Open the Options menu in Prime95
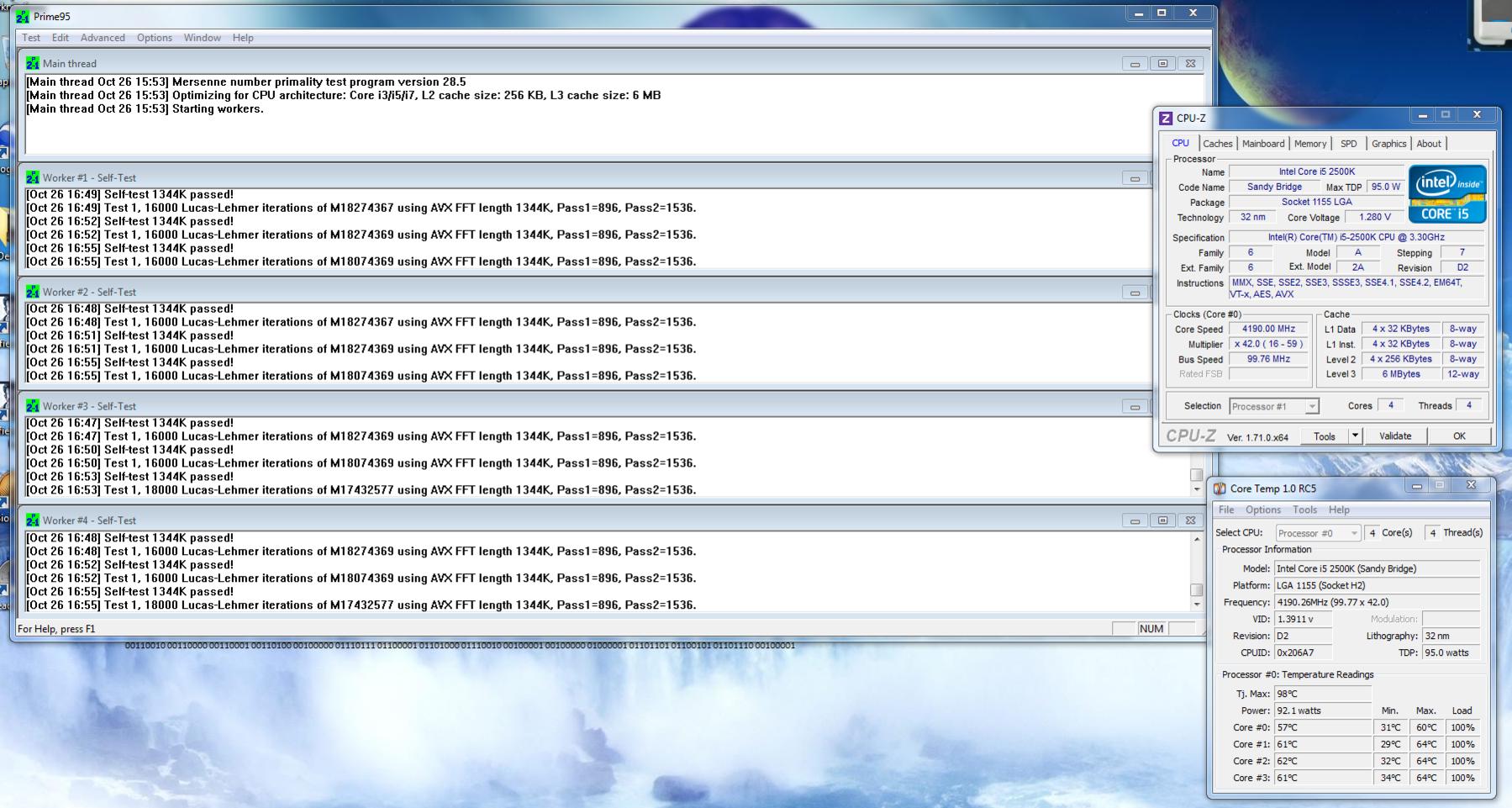Viewport: 1512px width, 808px height. pos(155,38)
